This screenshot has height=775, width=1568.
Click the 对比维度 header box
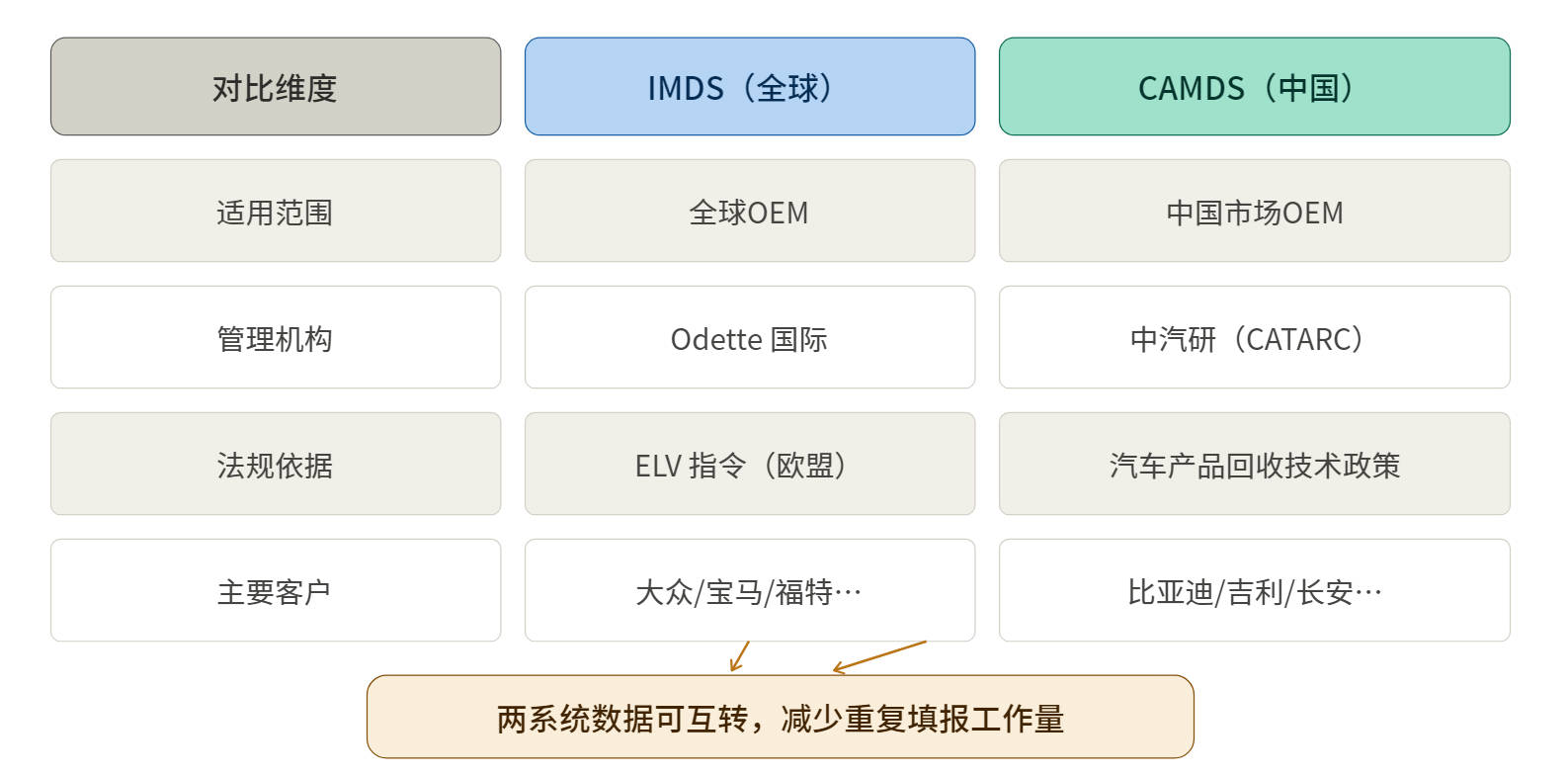point(276,87)
